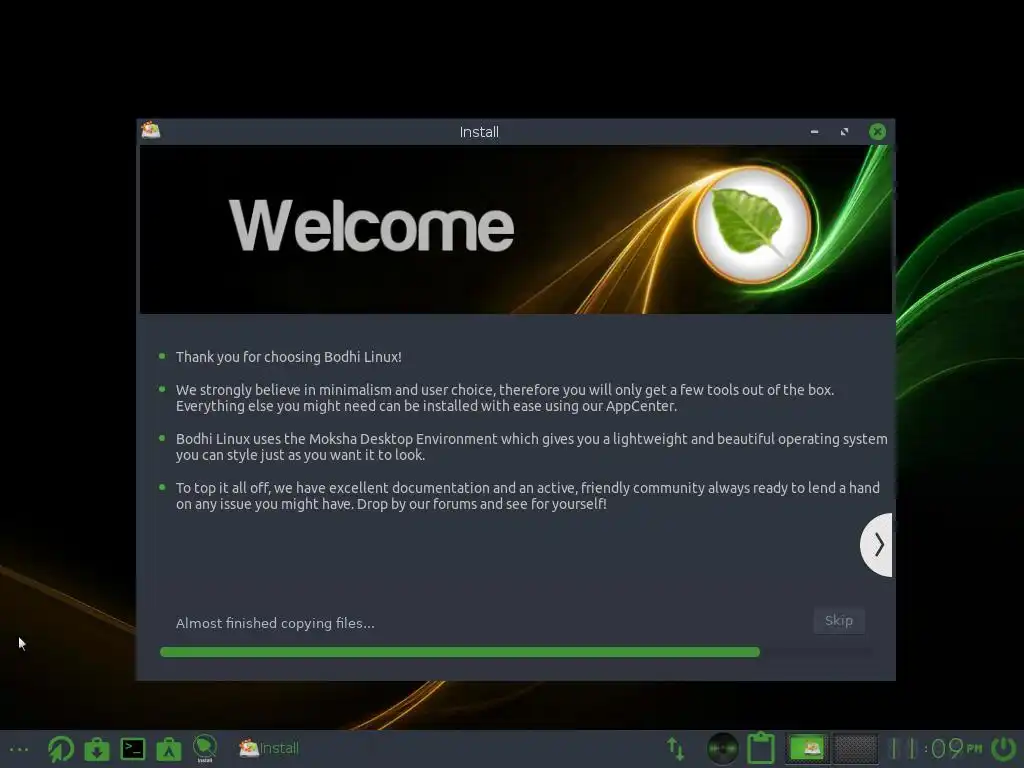Open the three-dots main menu in panel
Viewport: 1024px width, 768px height.
pyautogui.click(x=19, y=749)
